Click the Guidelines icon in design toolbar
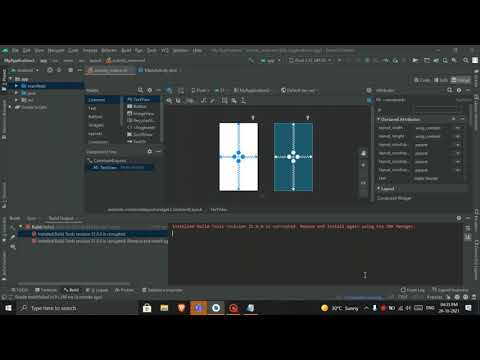480x360 pixels. (244, 100)
